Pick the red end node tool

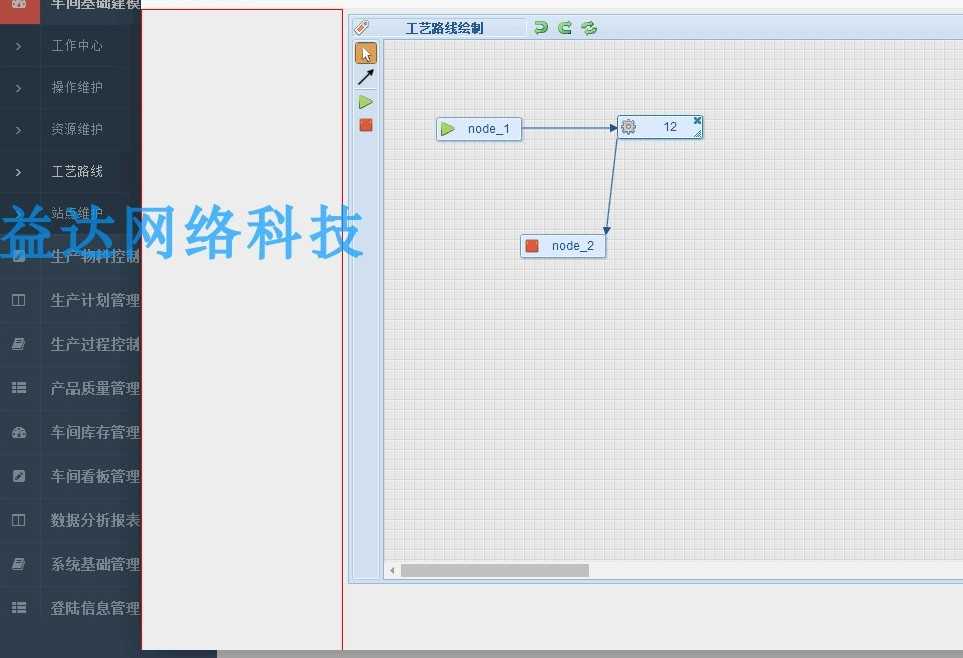365,125
